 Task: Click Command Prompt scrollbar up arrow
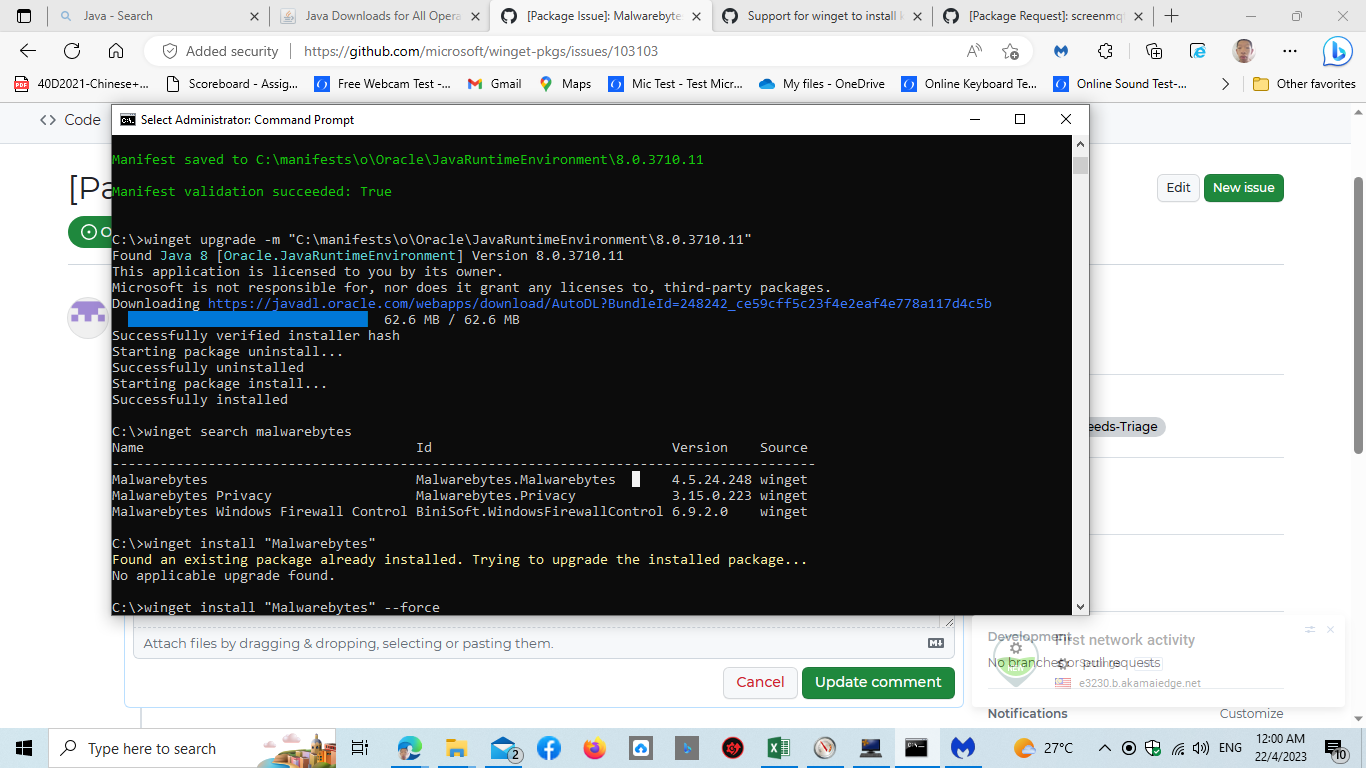(1080, 144)
